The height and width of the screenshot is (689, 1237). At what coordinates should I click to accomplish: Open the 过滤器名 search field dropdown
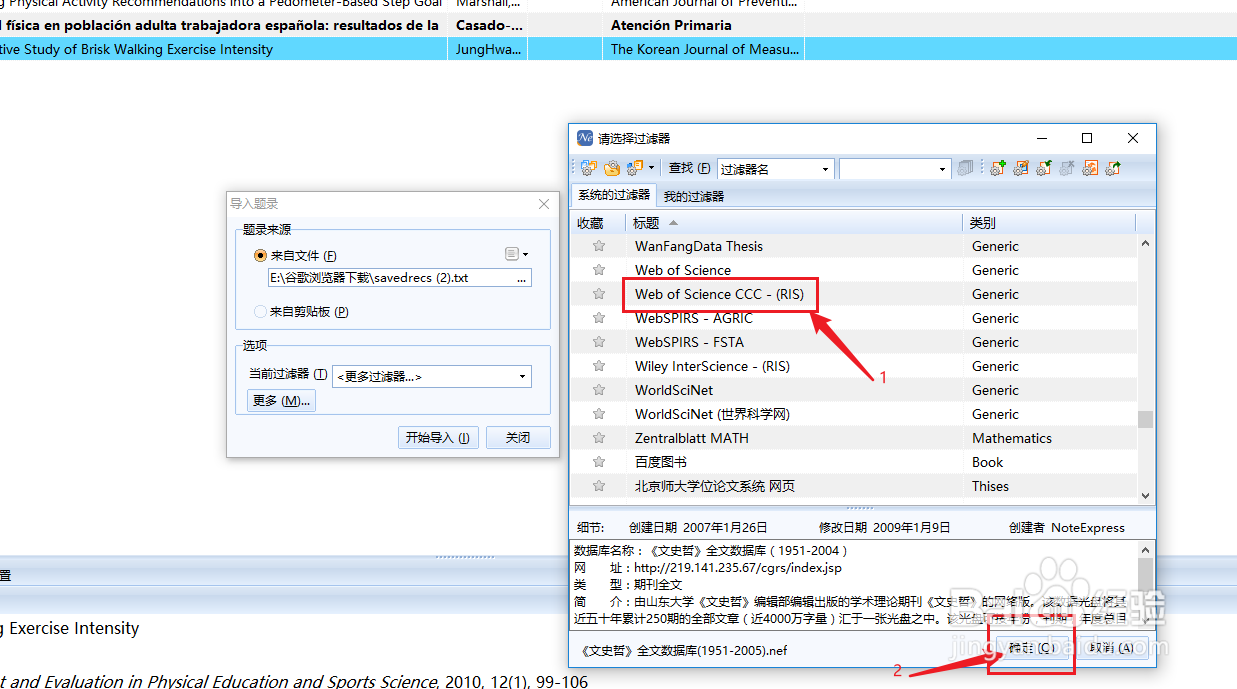tap(825, 169)
